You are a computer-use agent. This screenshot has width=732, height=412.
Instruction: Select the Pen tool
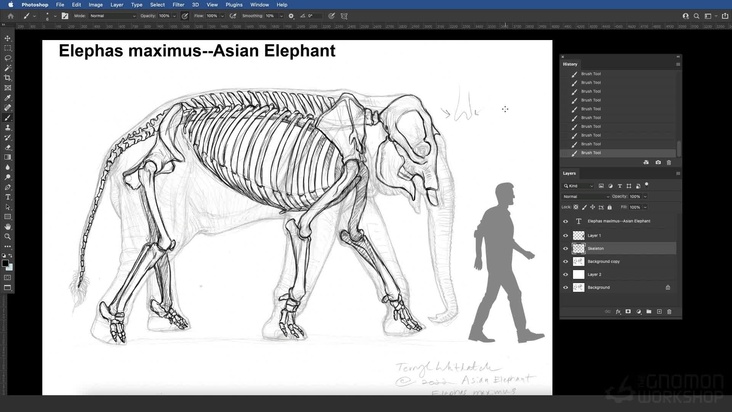(7, 187)
